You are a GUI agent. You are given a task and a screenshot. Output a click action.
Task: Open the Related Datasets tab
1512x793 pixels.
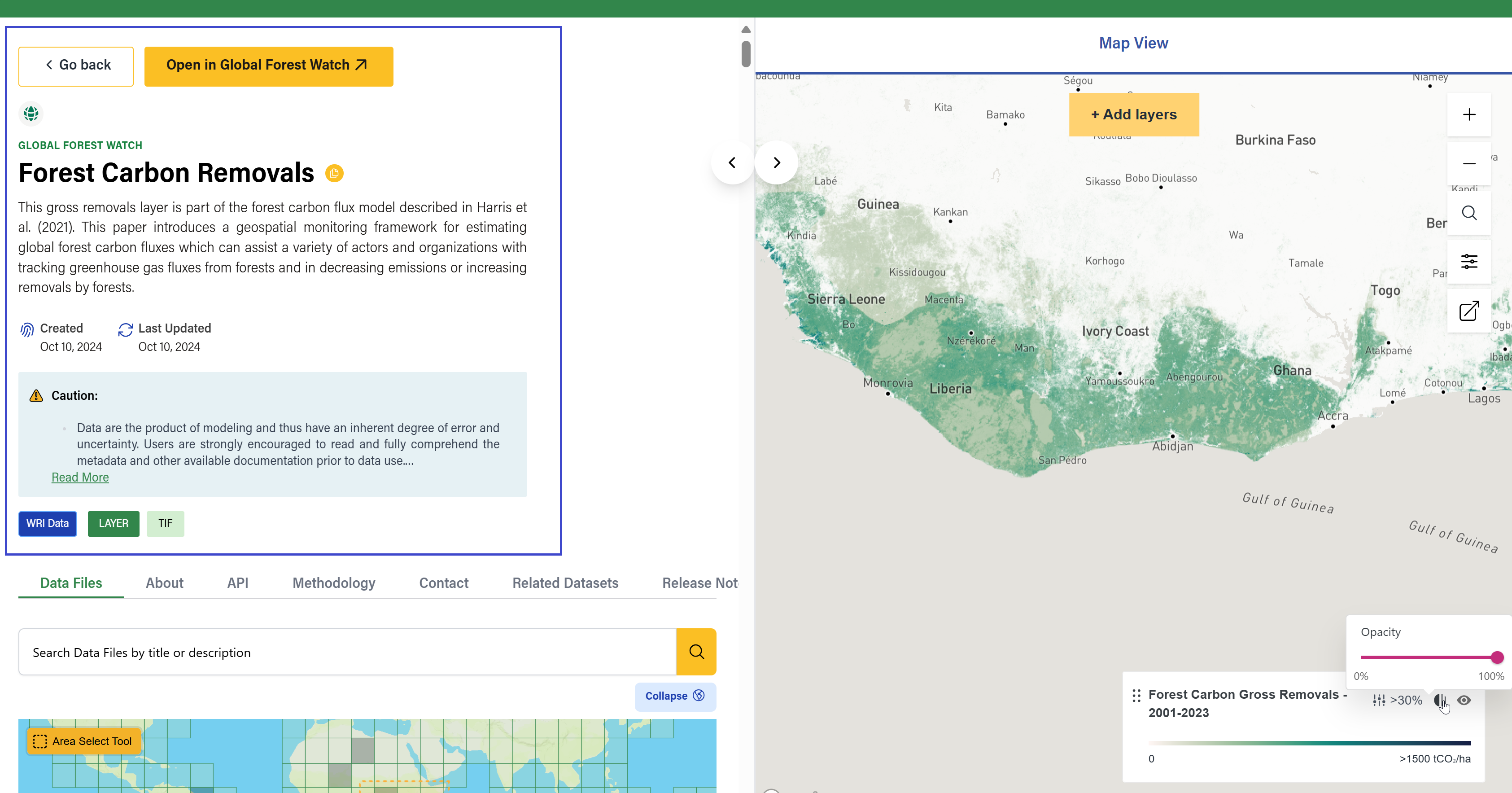click(x=565, y=583)
